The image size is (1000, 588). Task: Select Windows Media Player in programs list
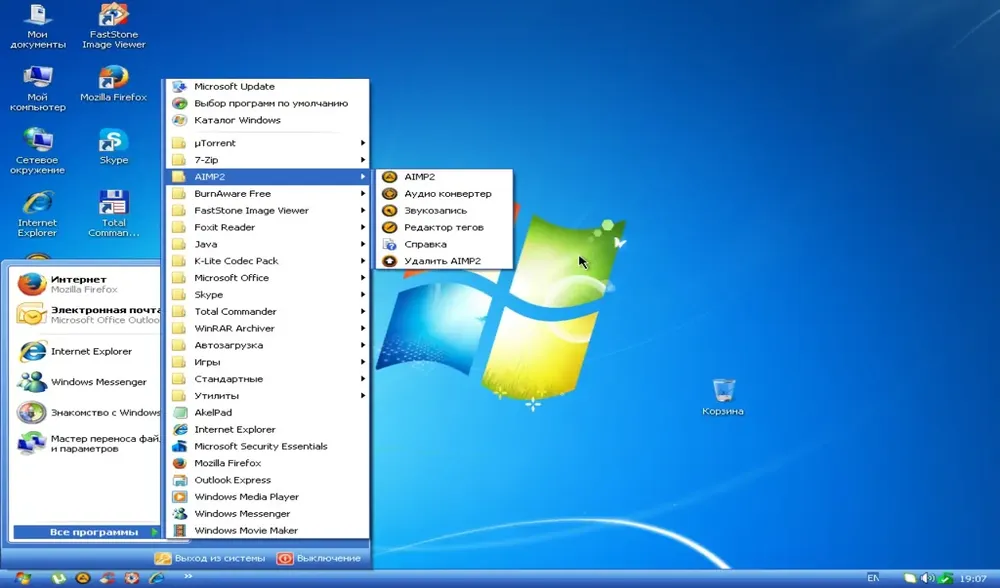point(268,497)
